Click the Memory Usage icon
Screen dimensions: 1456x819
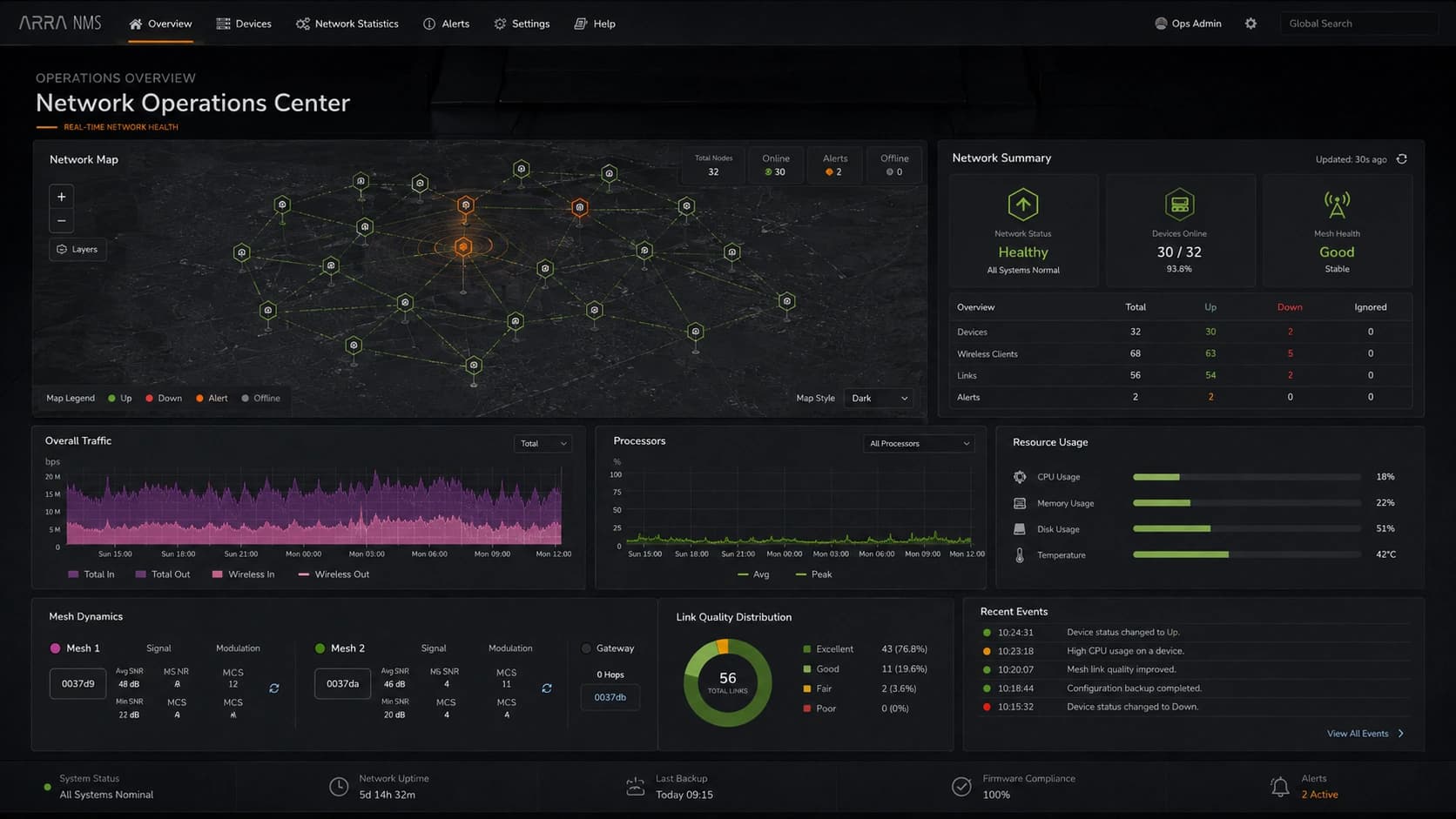tap(1020, 503)
